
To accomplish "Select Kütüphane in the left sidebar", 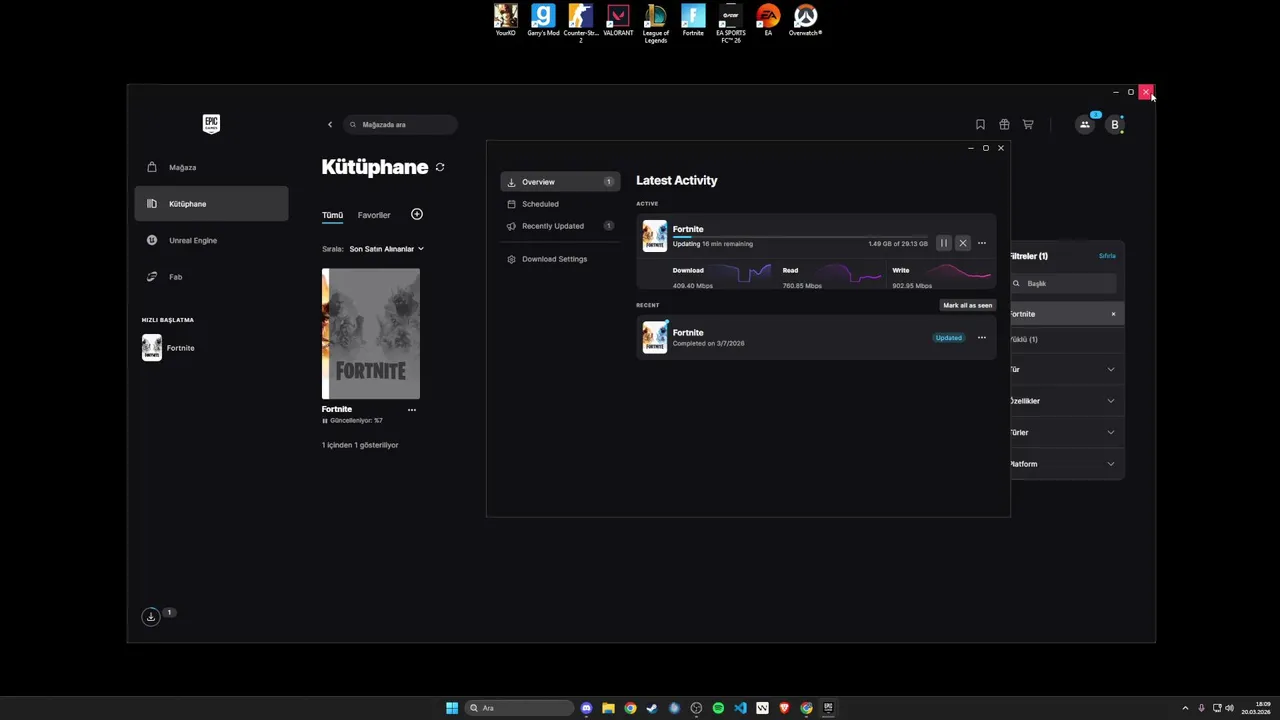I will pyautogui.click(x=211, y=204).
